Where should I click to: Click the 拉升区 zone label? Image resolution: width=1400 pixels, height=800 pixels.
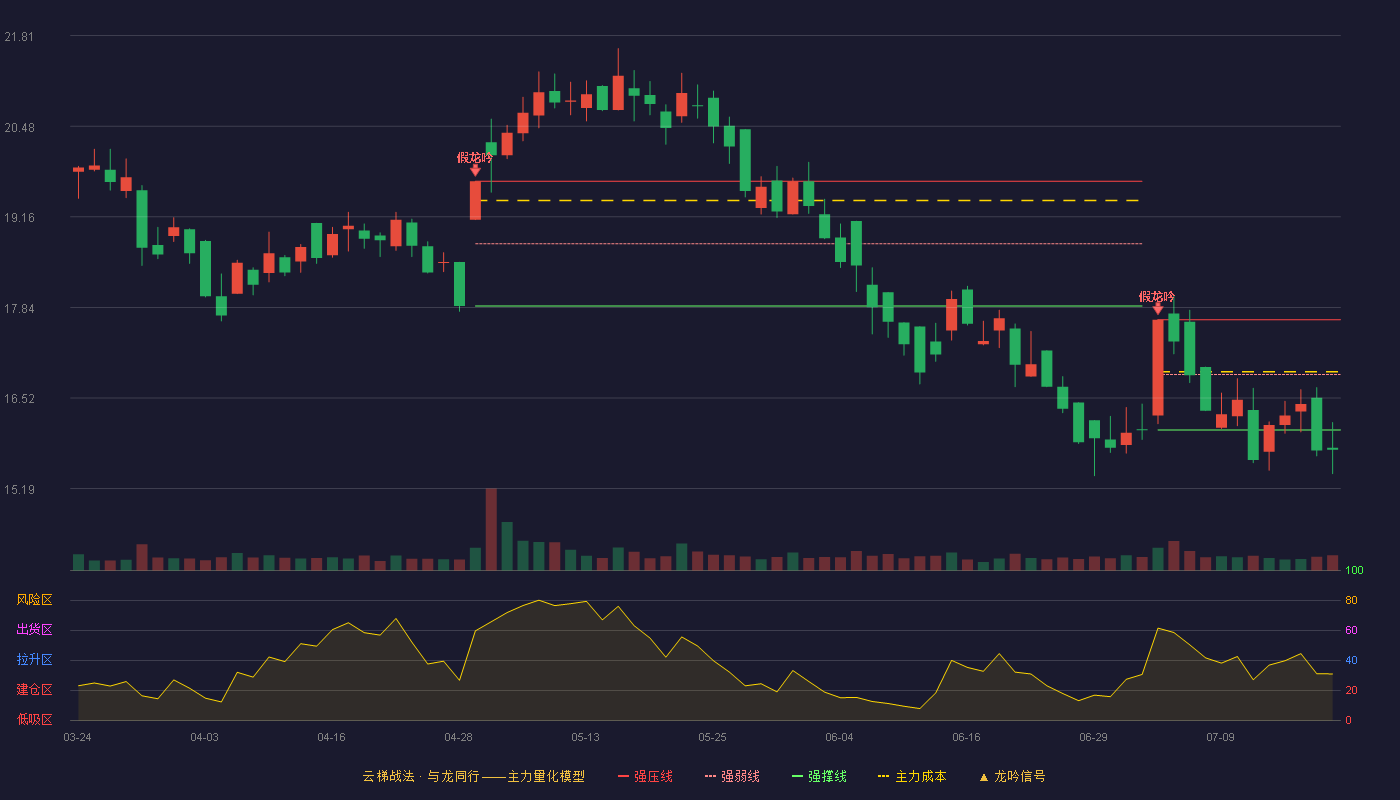tap(34, 660)
